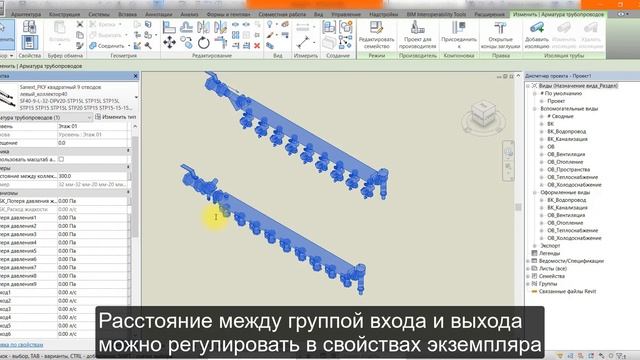Open the Архитектура ribbon tab
The image size is (640, 360).
pos(26,14)
